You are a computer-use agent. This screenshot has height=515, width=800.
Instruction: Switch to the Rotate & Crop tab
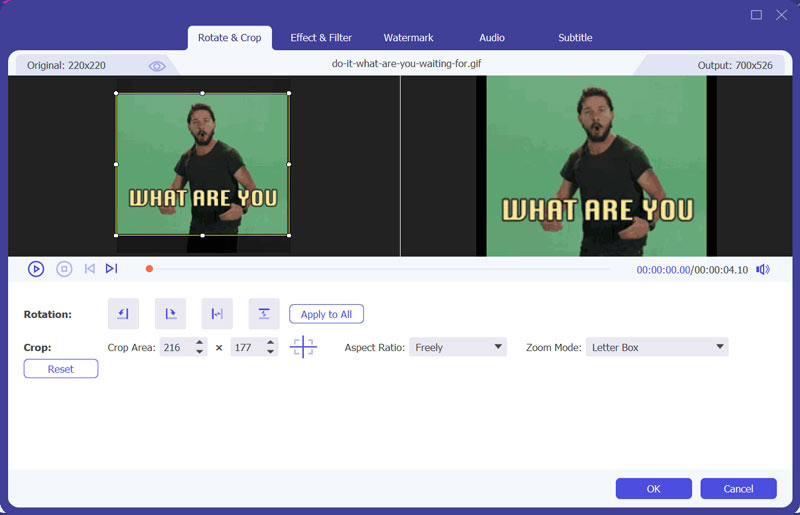point(230,38)
